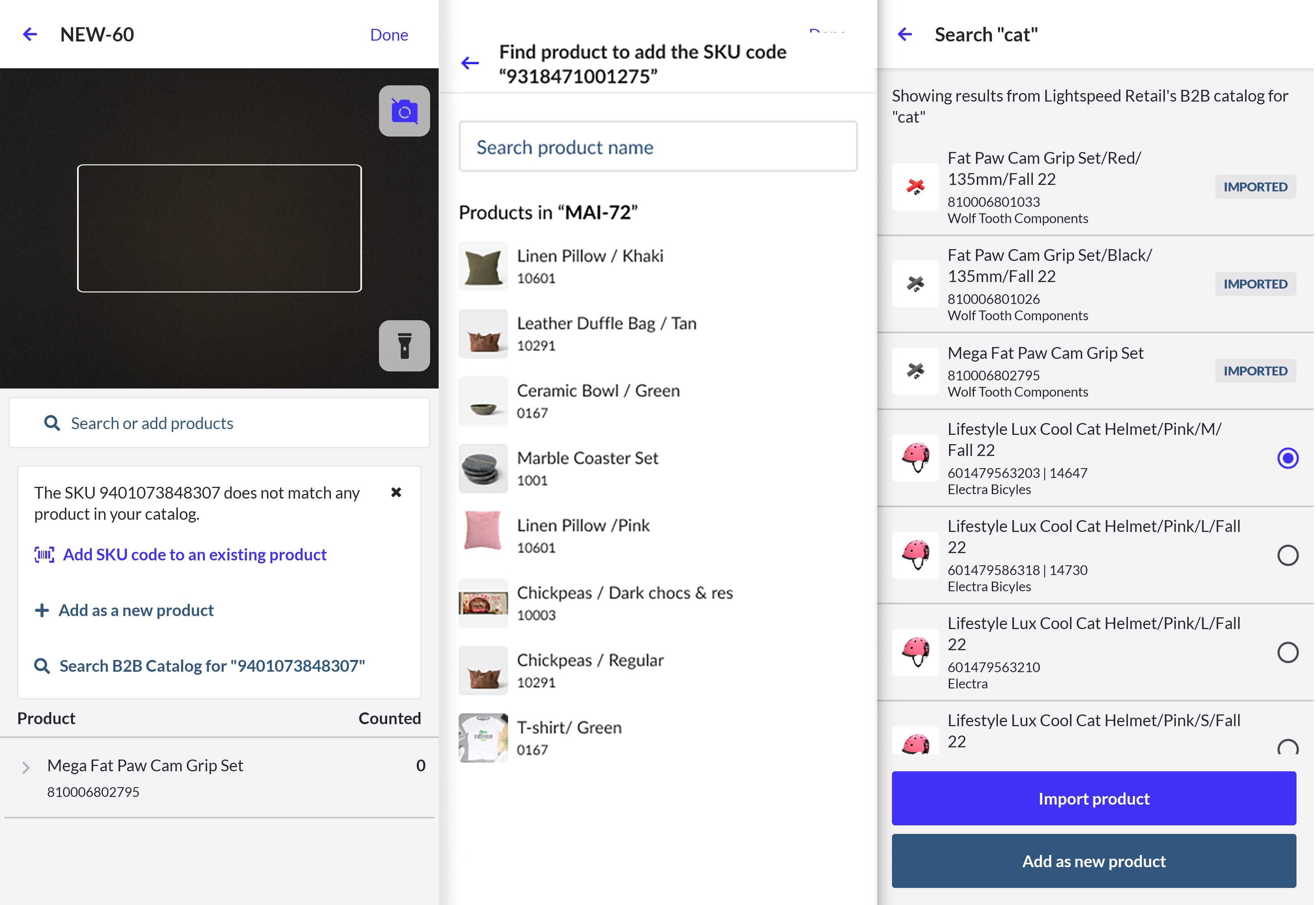Viewport: 1316px width, 905px height.
Task: Select Cool Cat Helmet Pink/M radio button
Action: point(1287,458)
